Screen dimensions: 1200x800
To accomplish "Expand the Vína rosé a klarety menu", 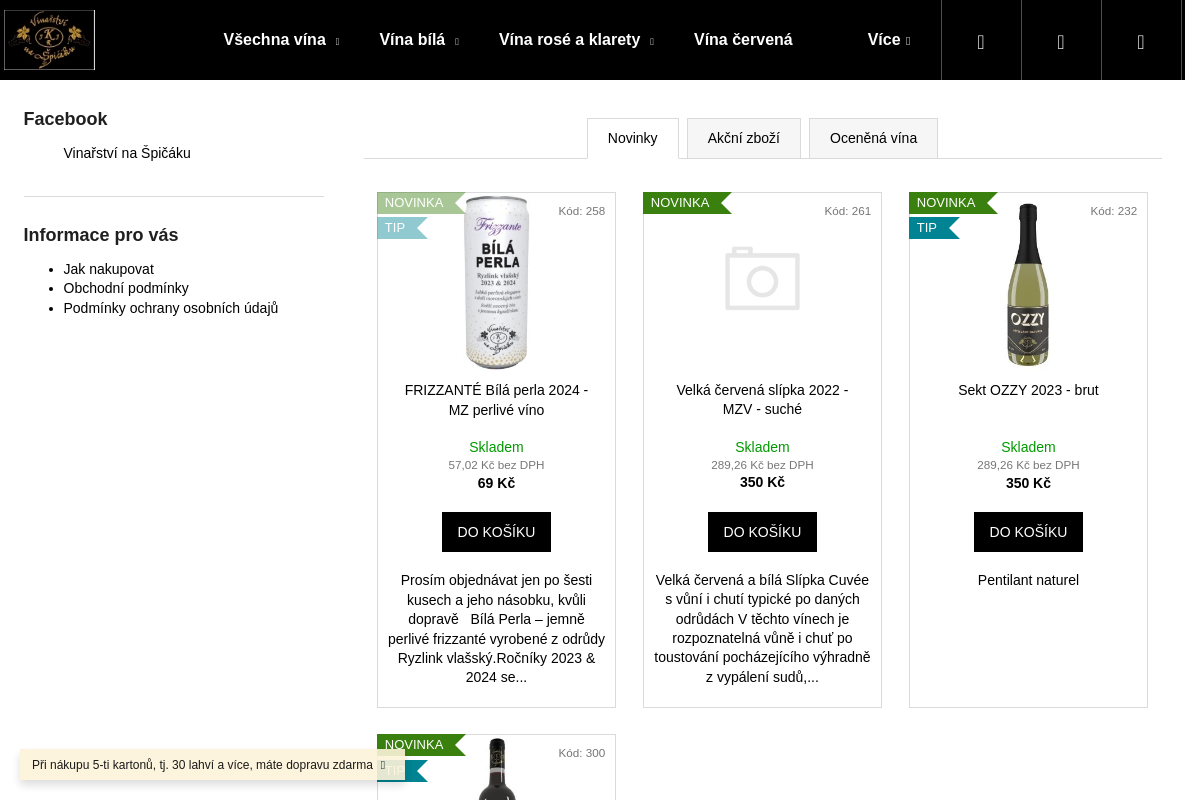I will 651,42.
